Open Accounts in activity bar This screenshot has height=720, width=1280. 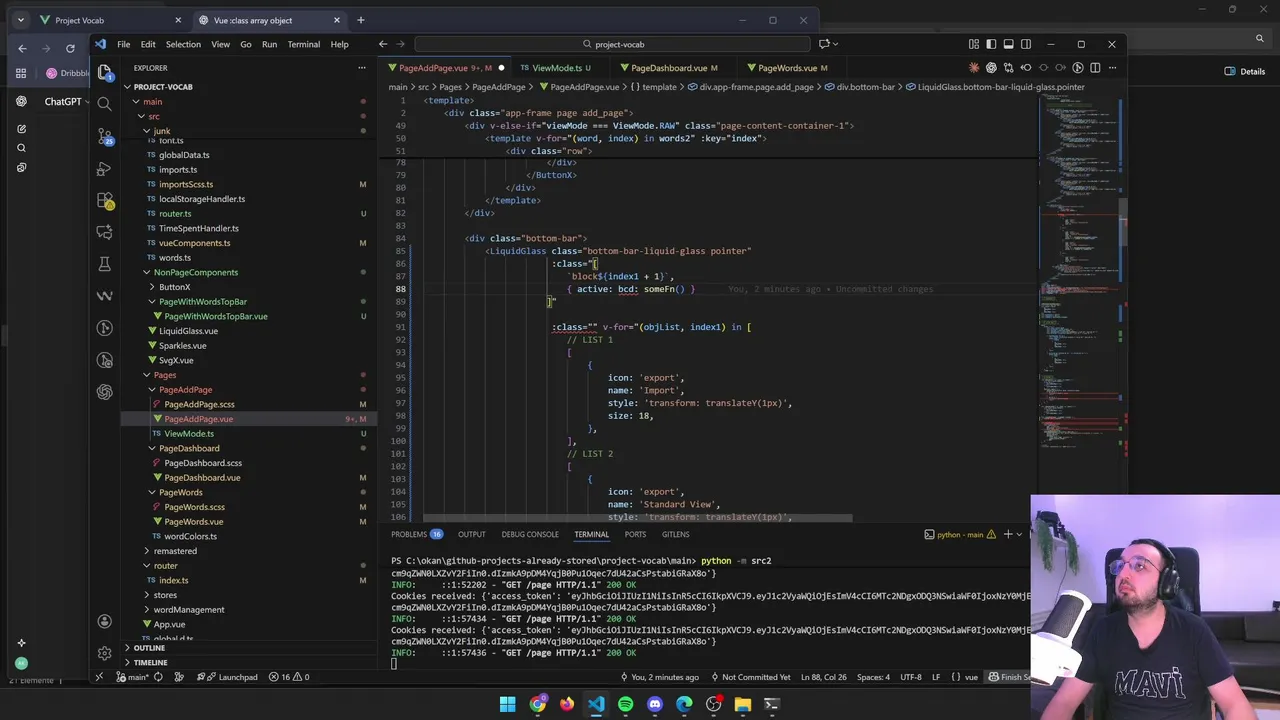click(x=104, y=621)
